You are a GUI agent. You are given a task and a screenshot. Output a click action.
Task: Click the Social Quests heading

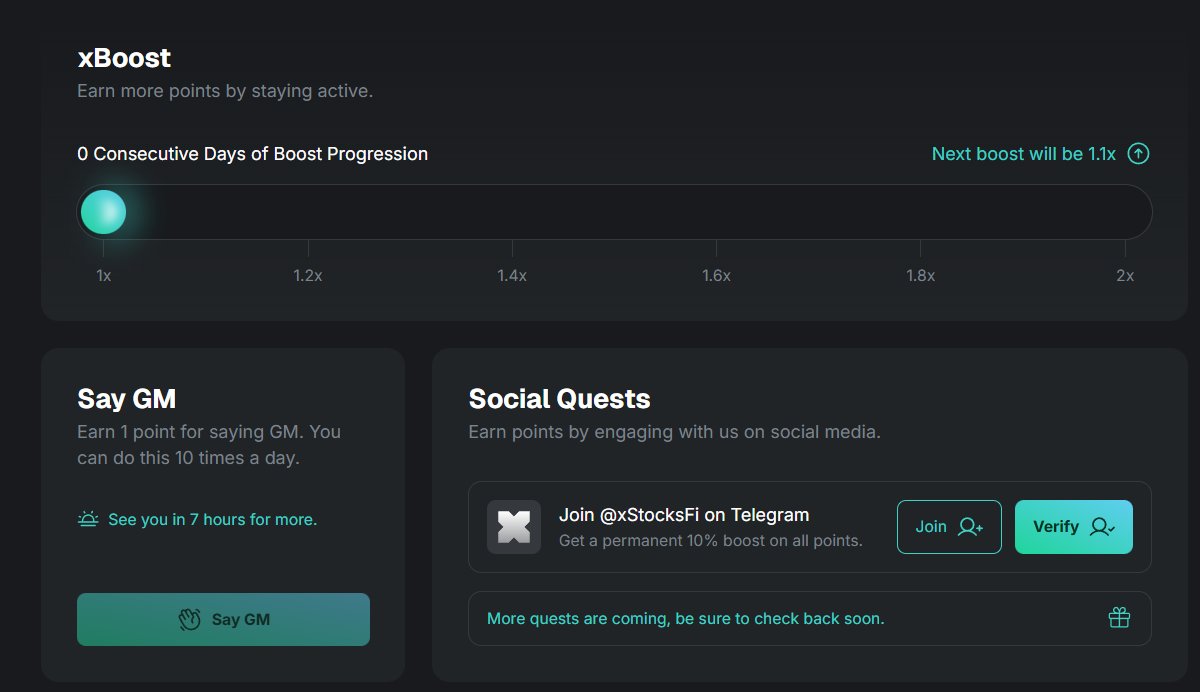pyautogui.click(x=559, y=399)
